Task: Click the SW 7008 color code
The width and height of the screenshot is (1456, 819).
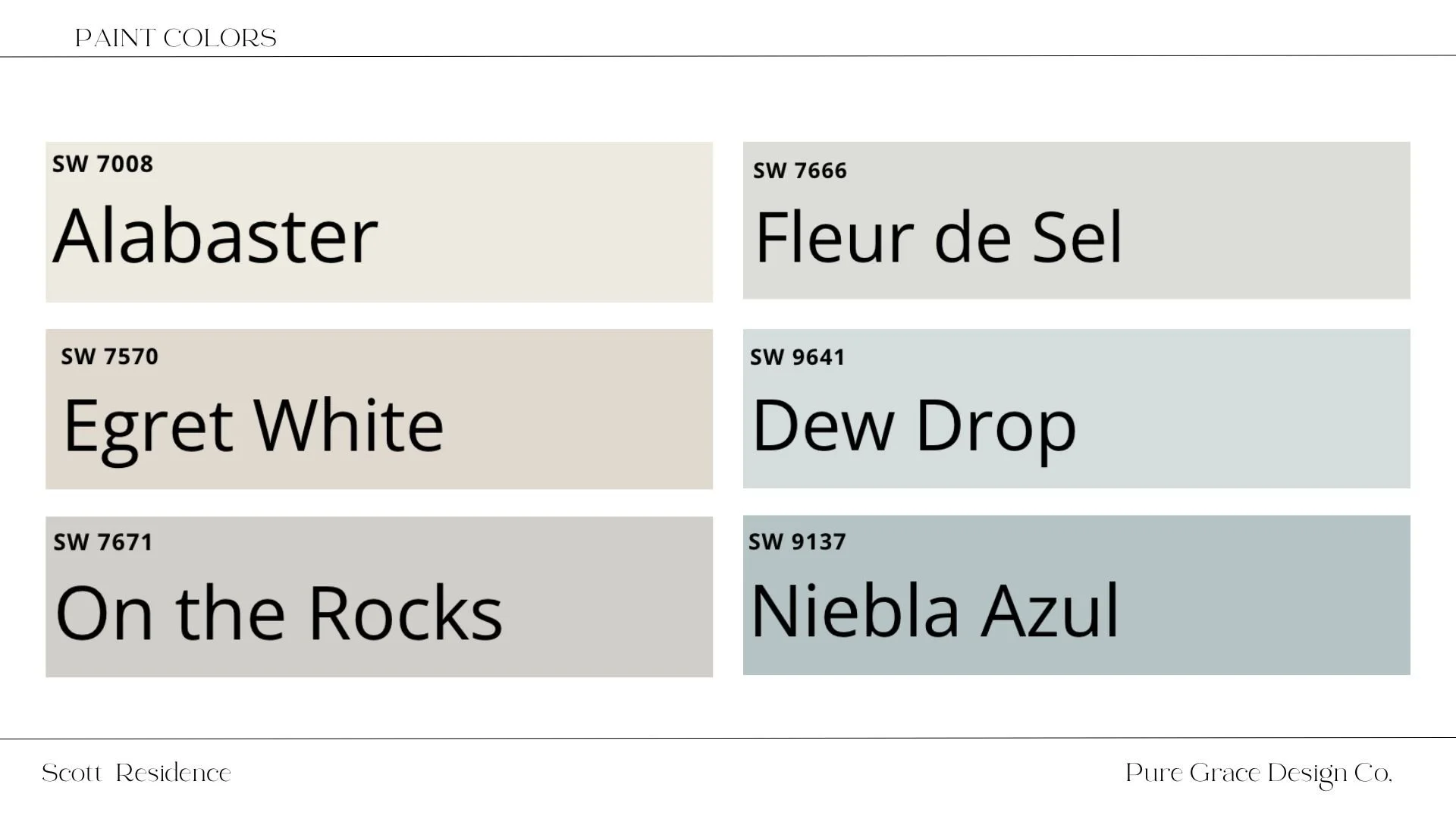Action: click(x=102, y=164)
